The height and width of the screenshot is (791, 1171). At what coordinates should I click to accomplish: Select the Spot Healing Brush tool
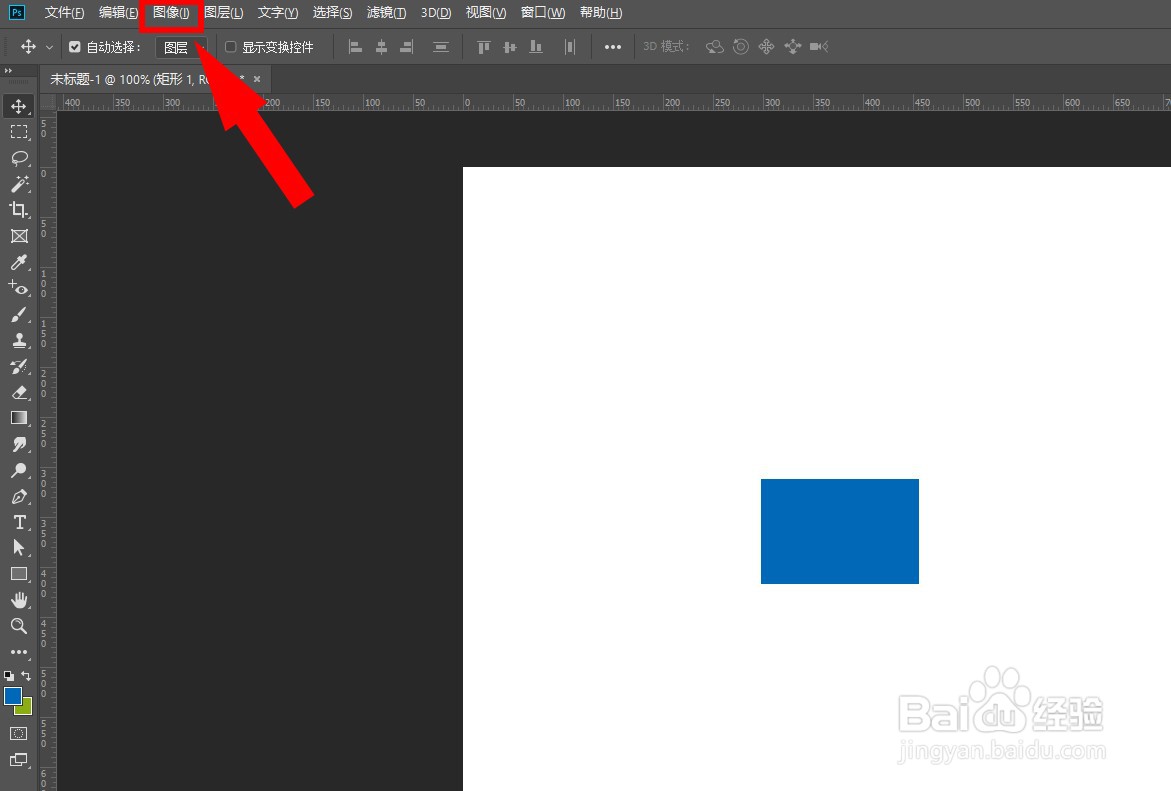pyautogui.click(x=19, y=288)
